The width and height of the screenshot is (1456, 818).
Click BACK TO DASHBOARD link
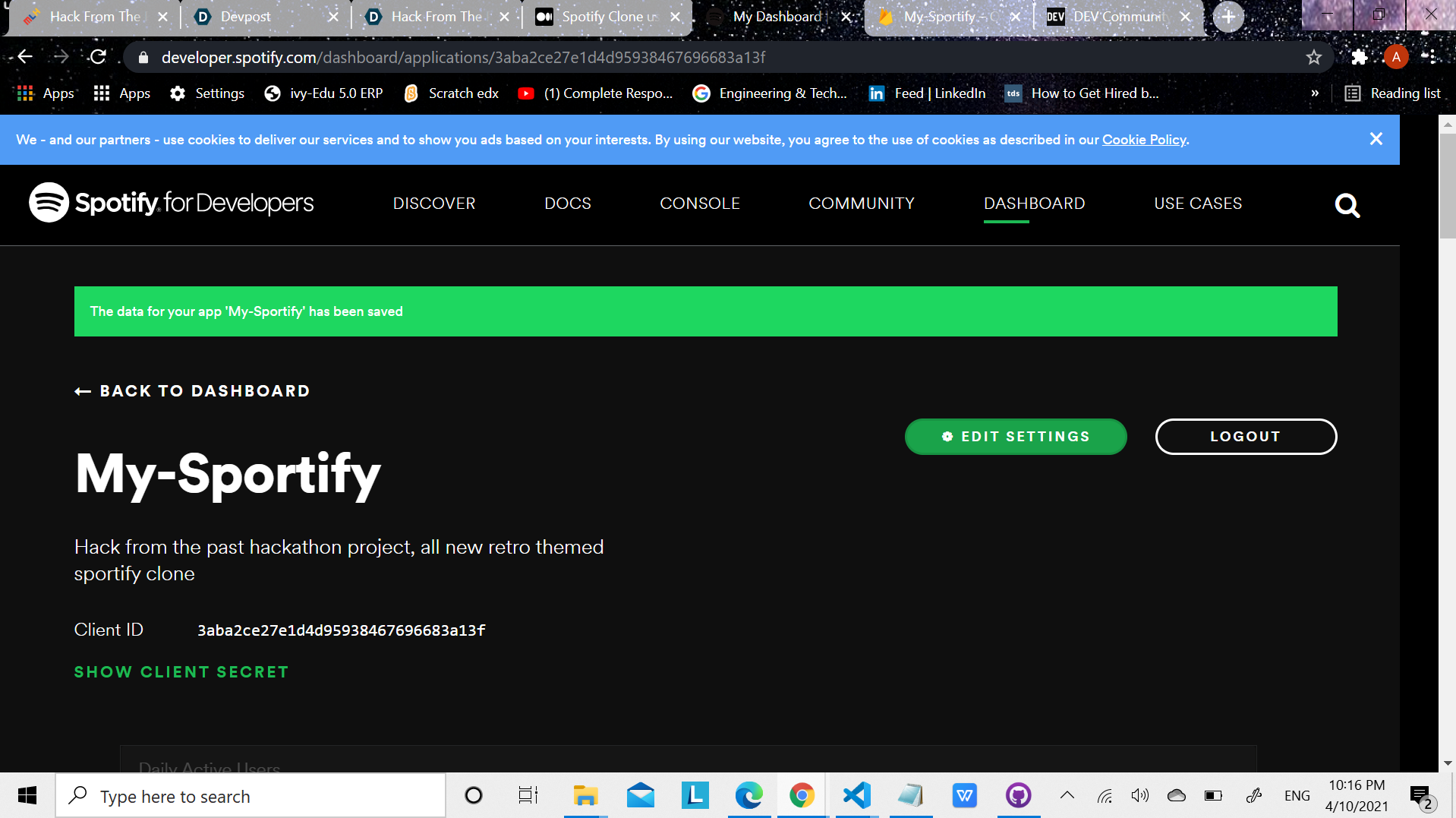tap(192, 391)
